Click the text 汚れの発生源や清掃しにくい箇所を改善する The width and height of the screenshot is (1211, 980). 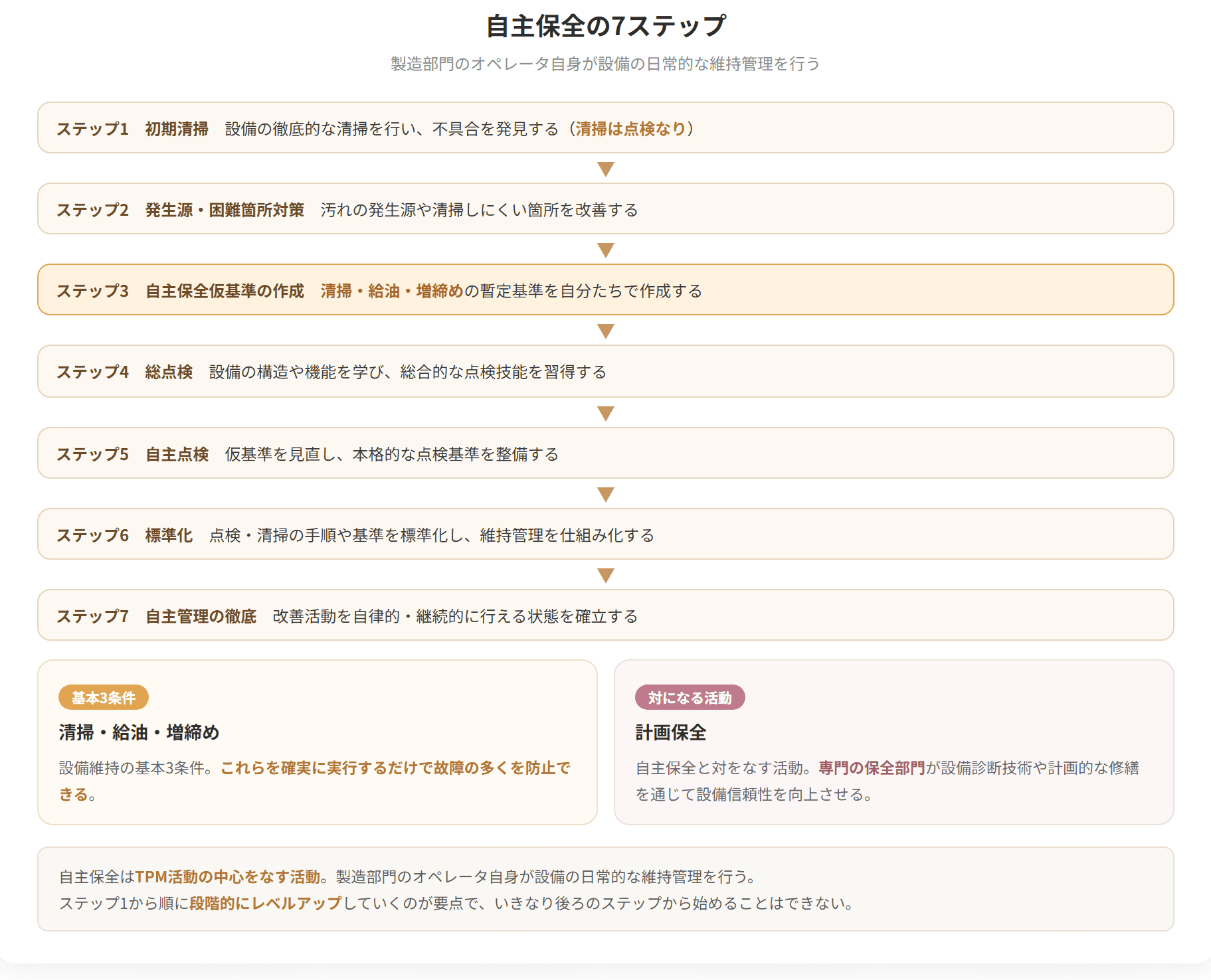[479, 210]
